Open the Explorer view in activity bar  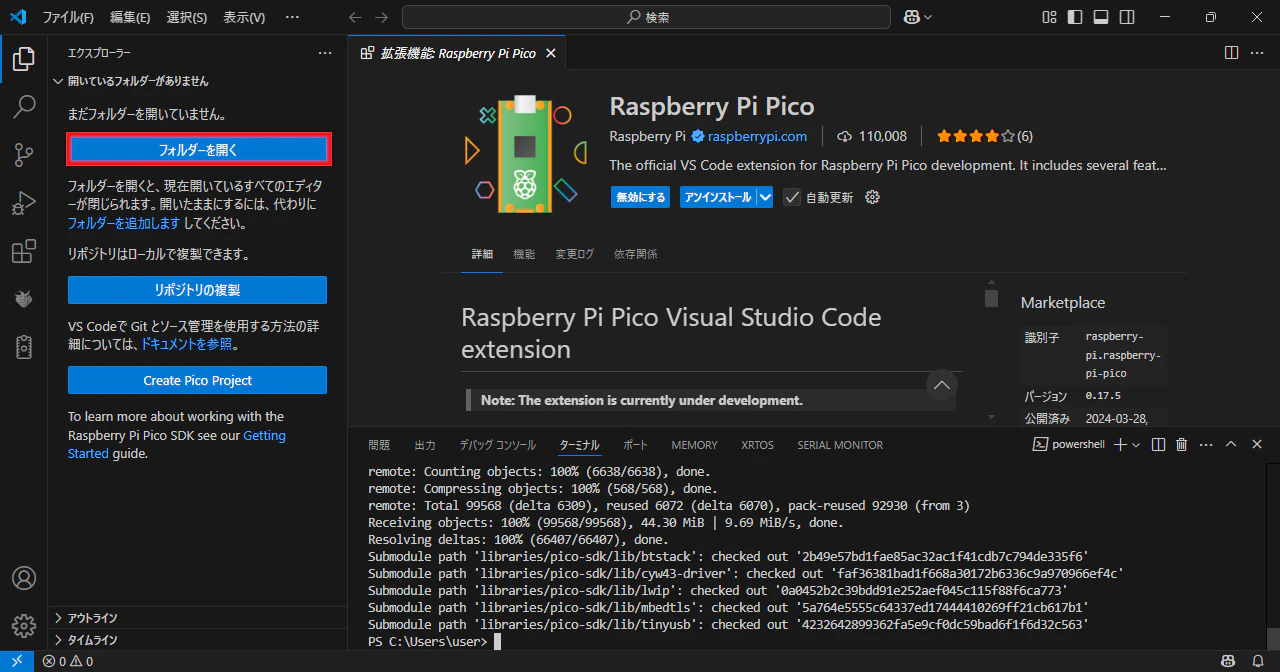point(24,60)
